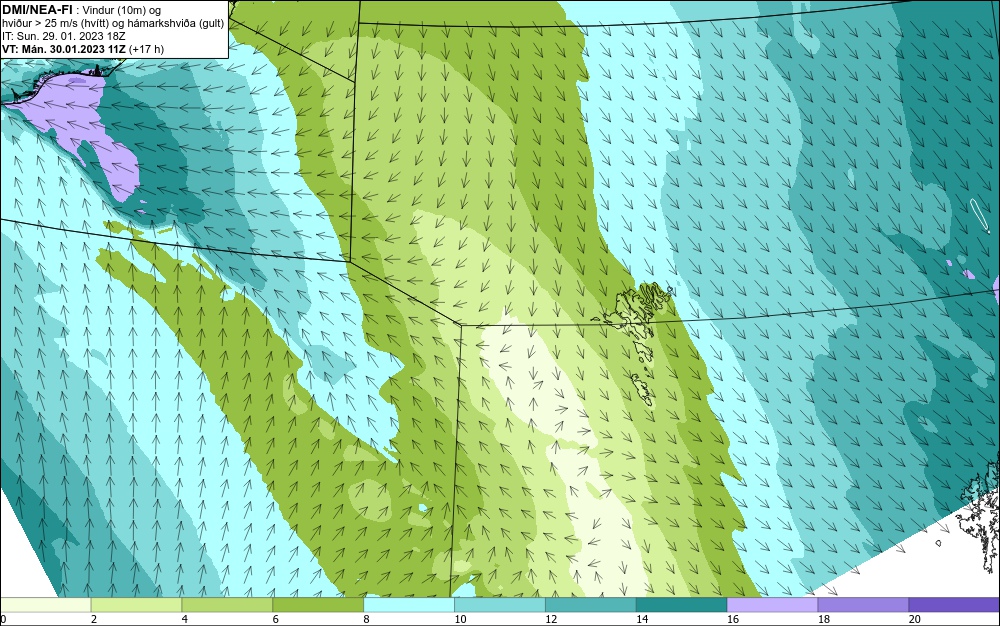This screenshot has width=1000, height=626.
Task: Click the 12–14 m/s teal legend swatch
Action: pyautogui.click(x=591, y=605)
